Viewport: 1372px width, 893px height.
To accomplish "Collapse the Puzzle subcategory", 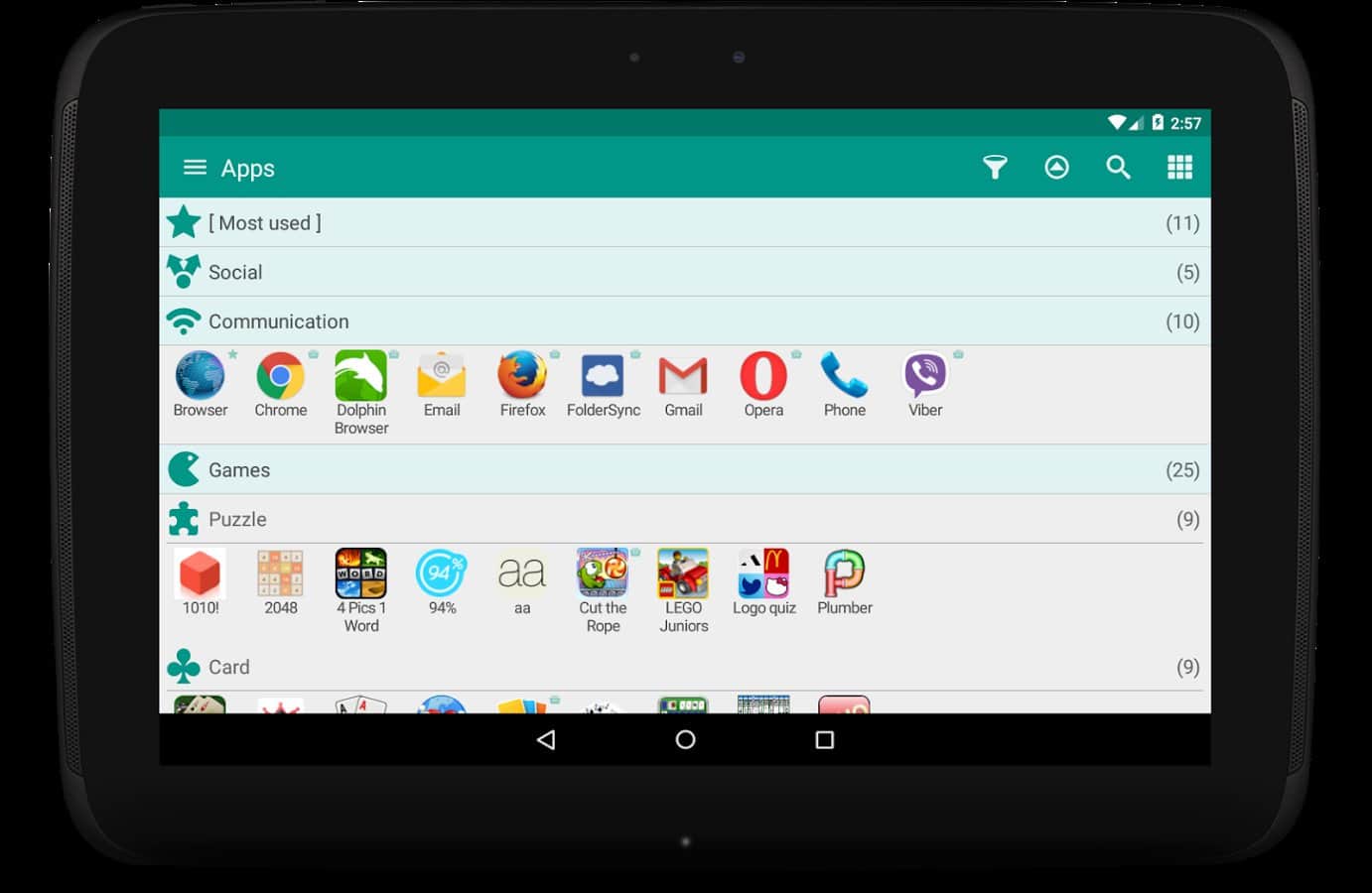I will (x=684, y=519).
